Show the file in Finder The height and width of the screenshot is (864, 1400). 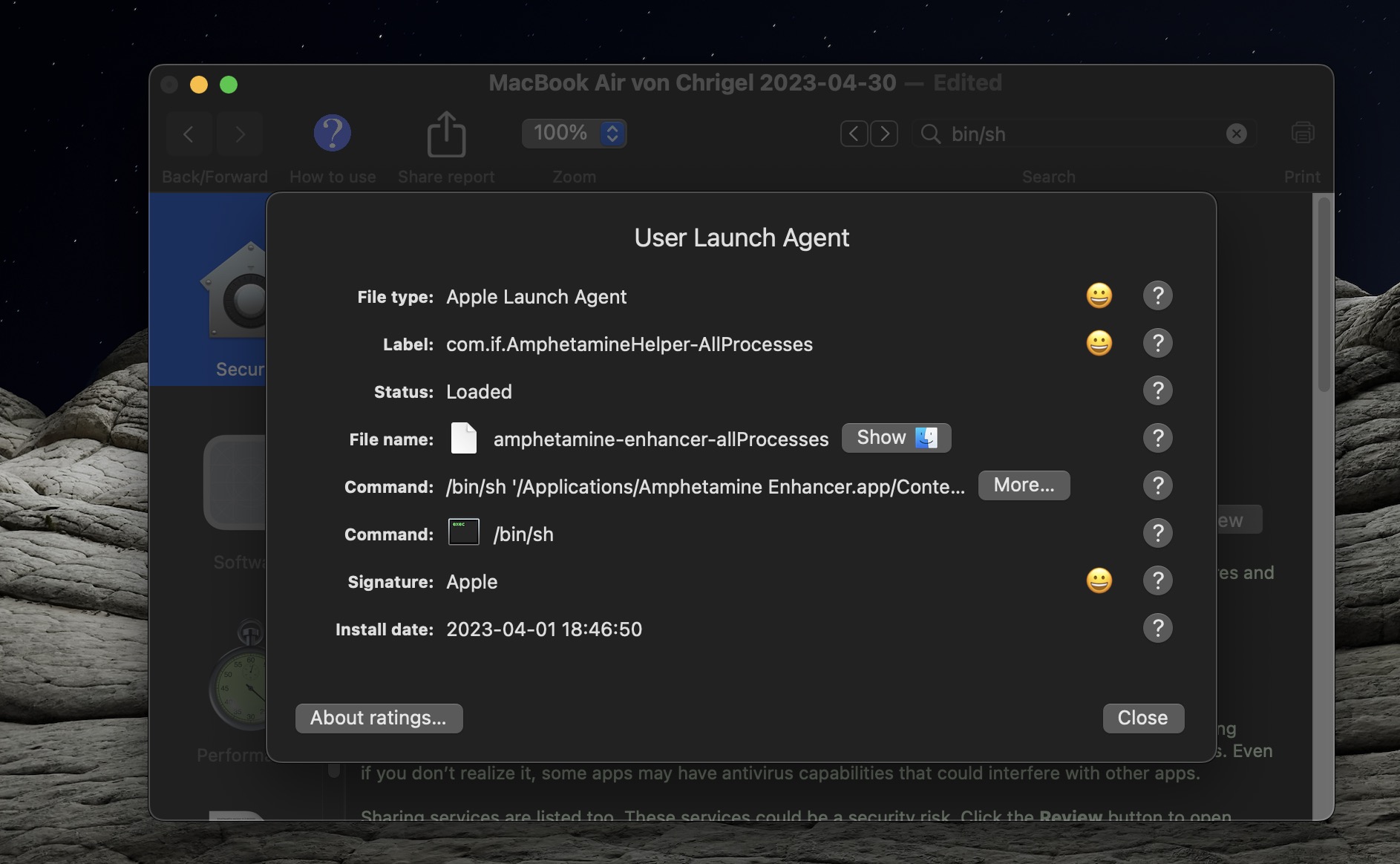pyautogui.click(x=897, y=438)
